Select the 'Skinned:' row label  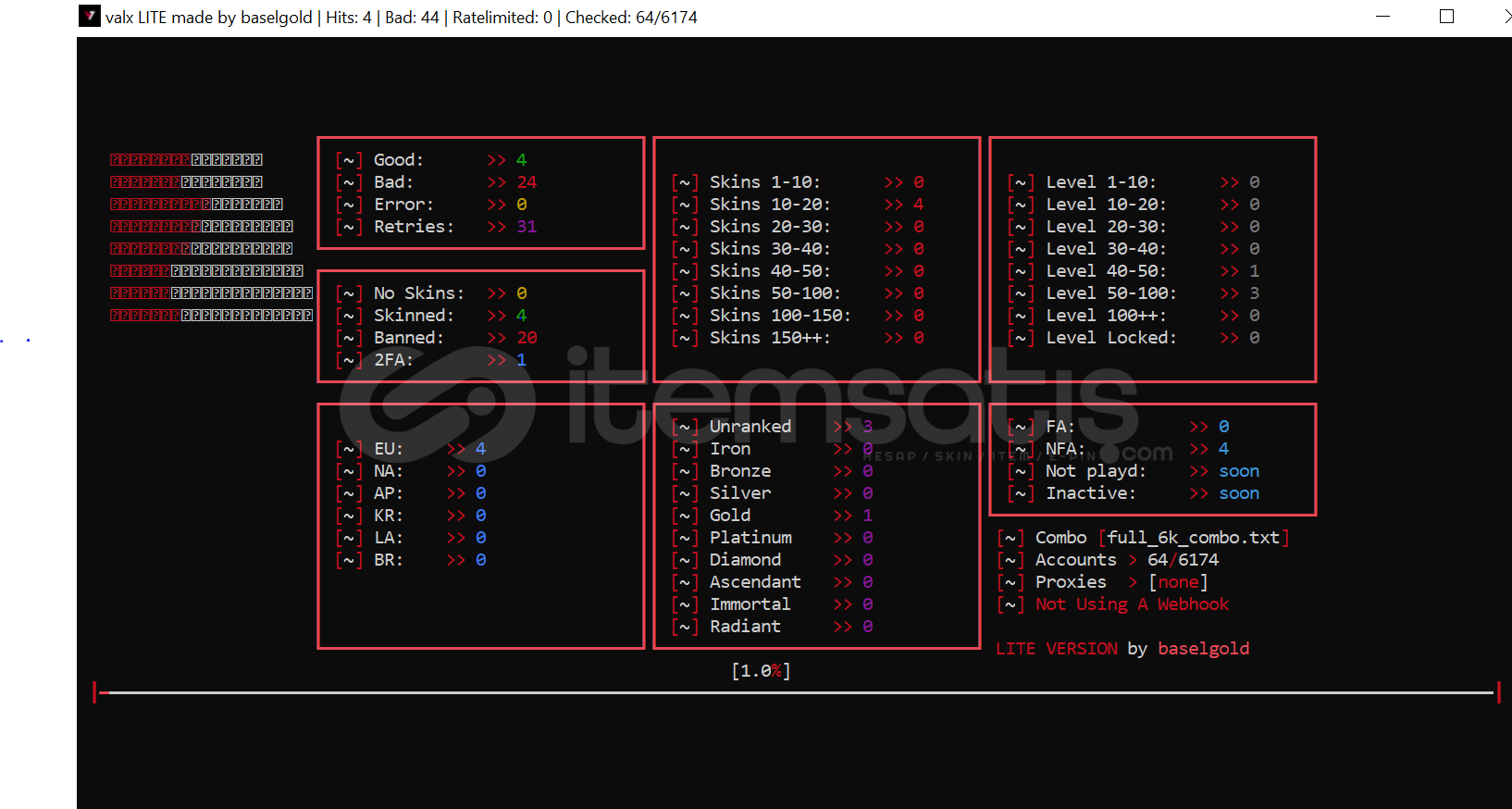414,316
